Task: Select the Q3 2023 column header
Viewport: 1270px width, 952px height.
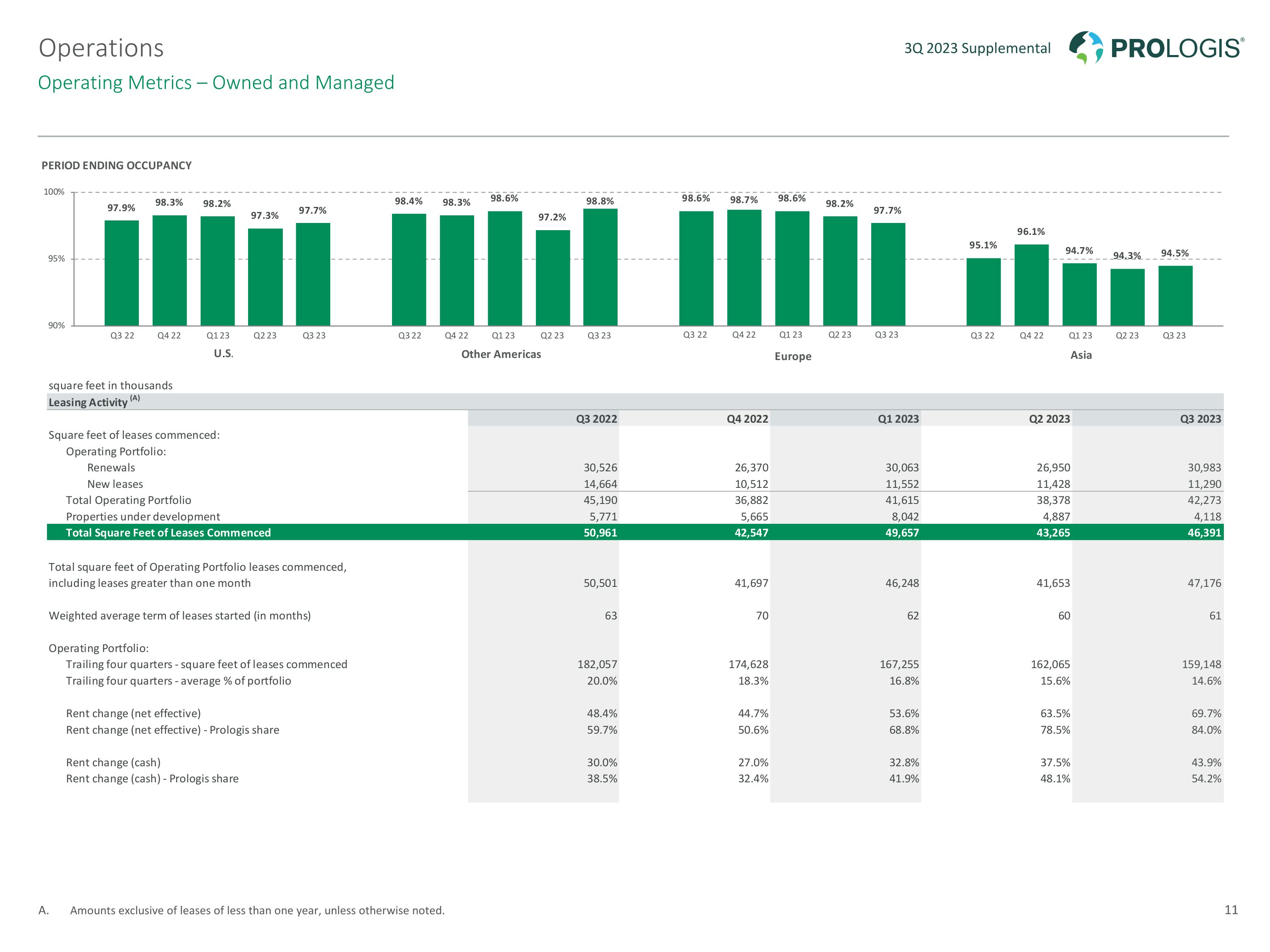Action: (x=1200, y=419)
